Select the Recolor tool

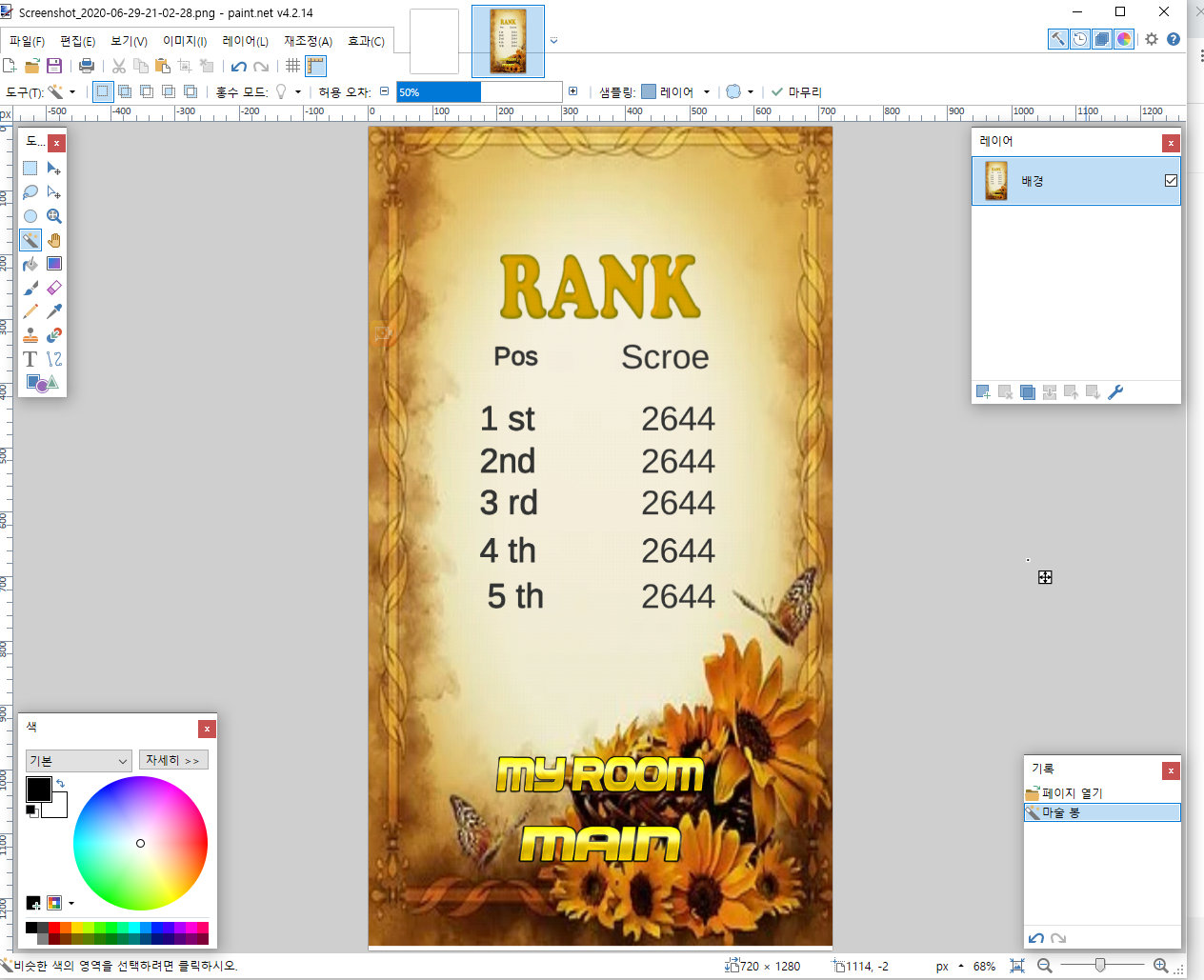tap(54, 335)
